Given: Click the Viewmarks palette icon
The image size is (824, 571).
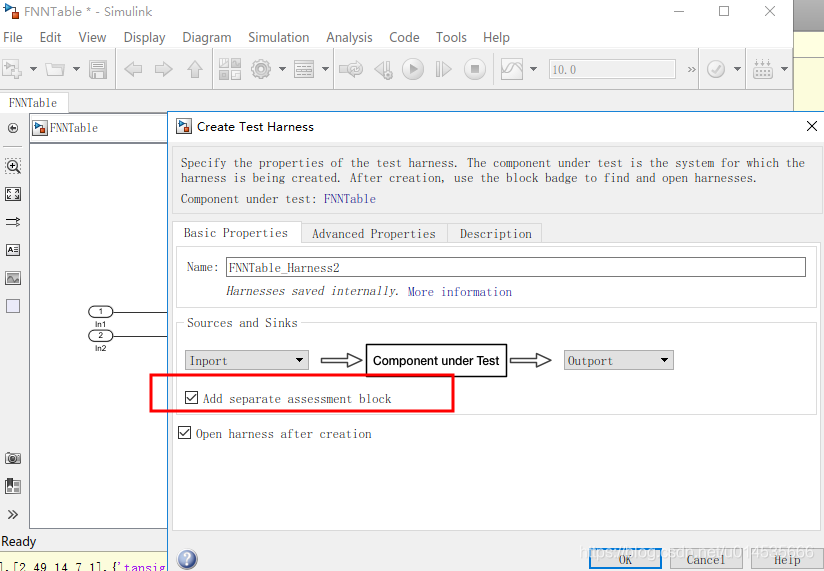Looking at the screenshot, I should click(x=13, y=486).
